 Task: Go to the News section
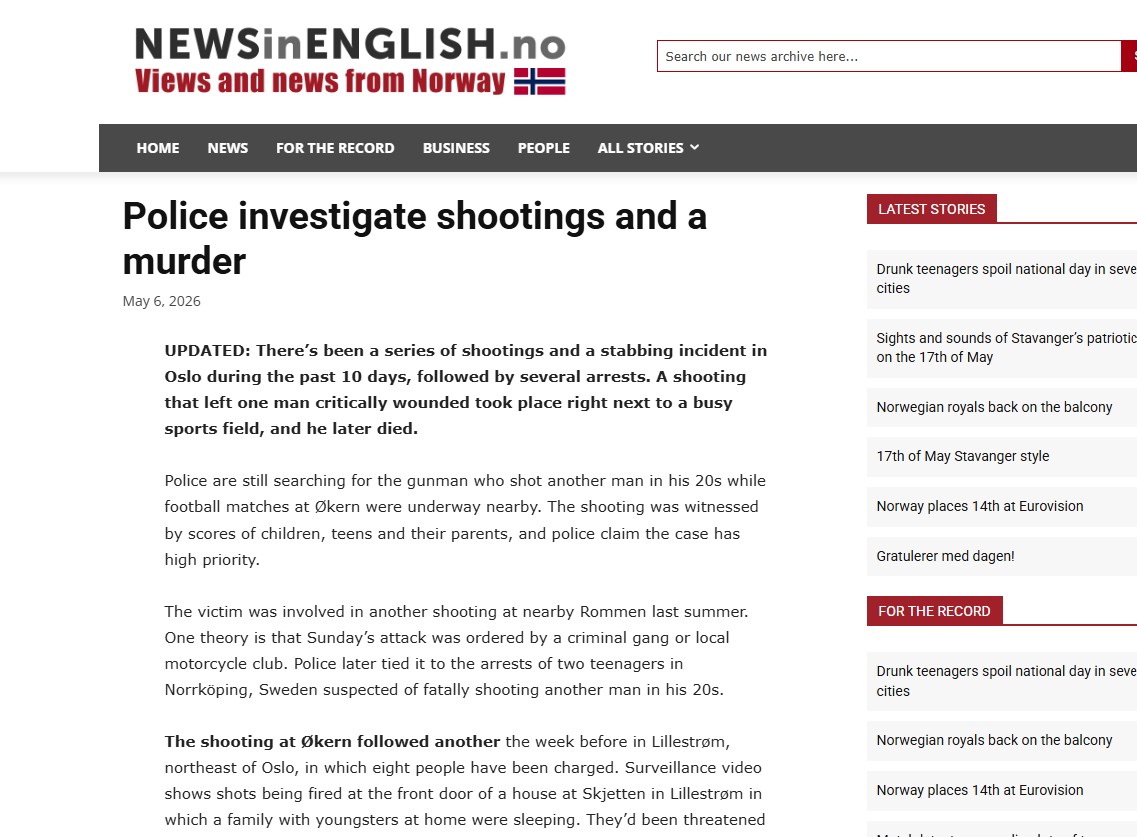pyautogui.click(x=228, y=148)
